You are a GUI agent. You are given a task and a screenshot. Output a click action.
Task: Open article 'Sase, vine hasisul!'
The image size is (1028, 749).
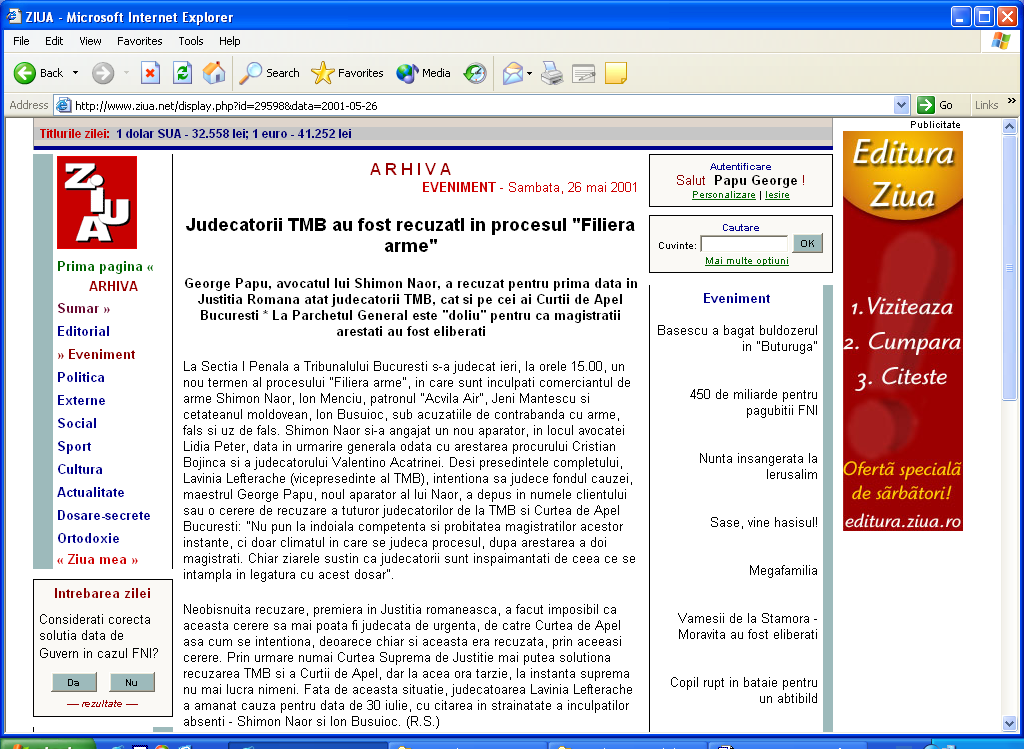click(764, 522)
